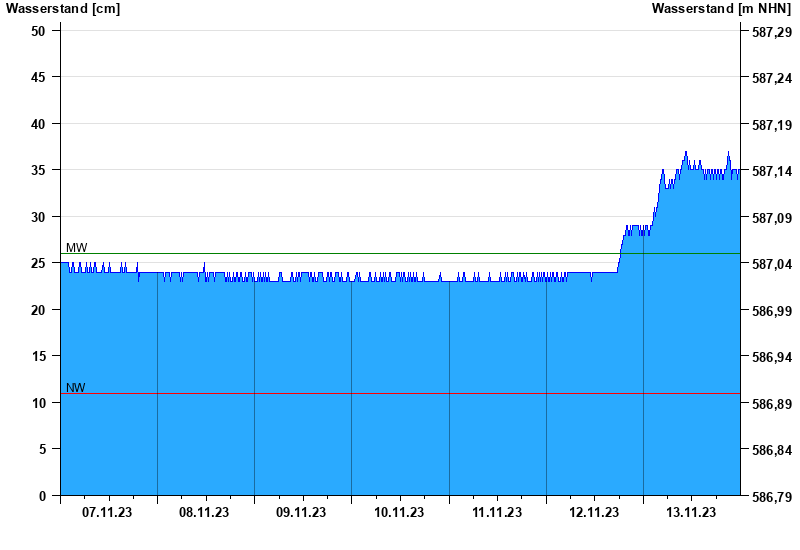Click the MW mean water label

(x=77, y=247)
